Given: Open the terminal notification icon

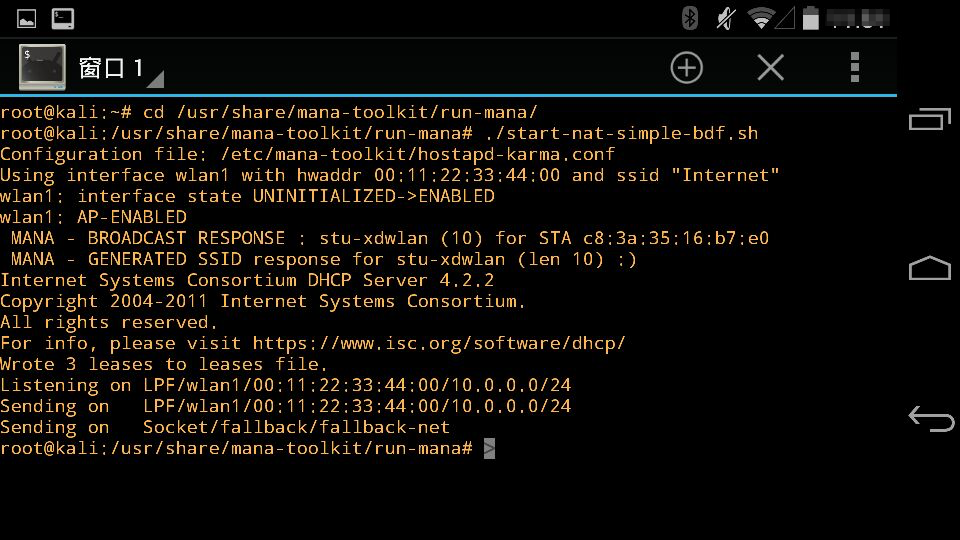Looking at the screenshot, I should (x=62, y=18).
